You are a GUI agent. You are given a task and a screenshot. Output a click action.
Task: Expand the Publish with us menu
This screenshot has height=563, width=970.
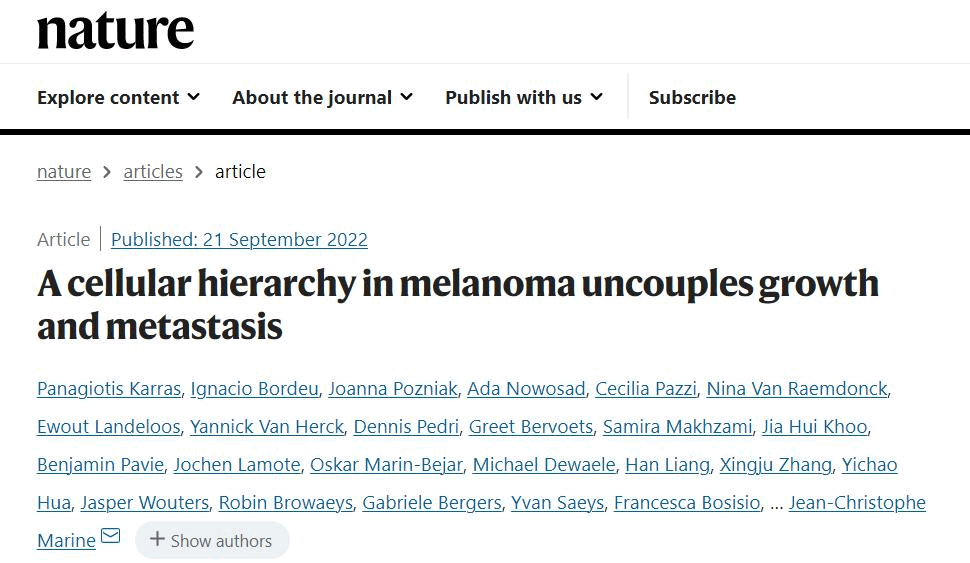pos(524,97)
